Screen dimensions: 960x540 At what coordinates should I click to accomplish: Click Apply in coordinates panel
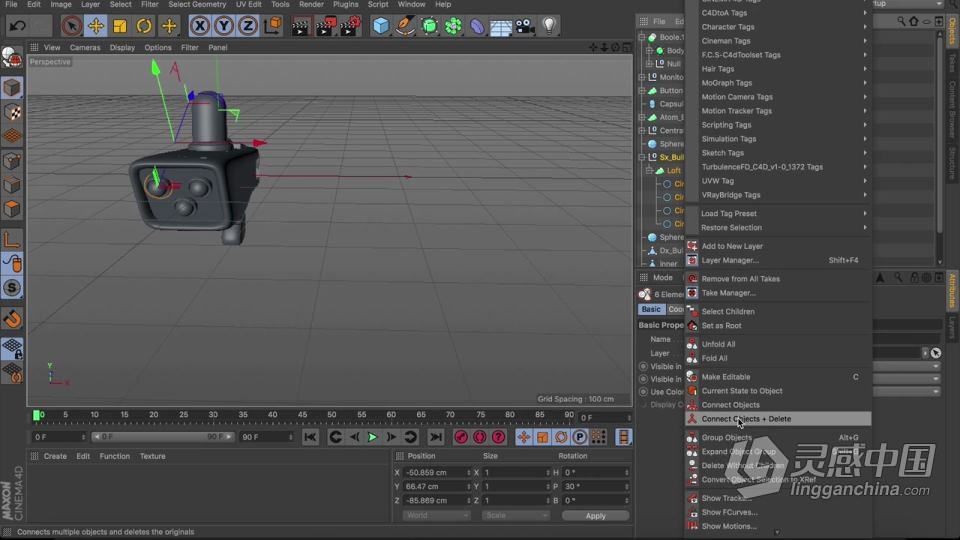(x=595, y=516)
